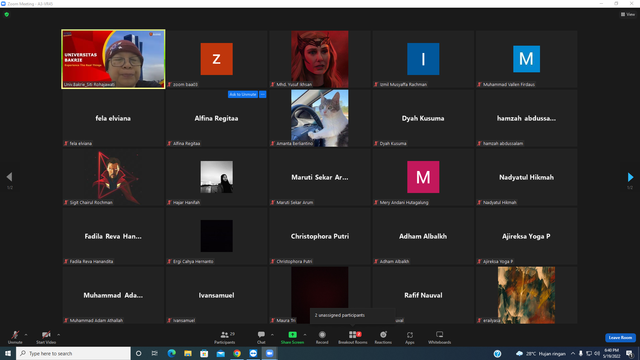Open Whiteboards
640x360 pixels.
(x=440, y=337)
